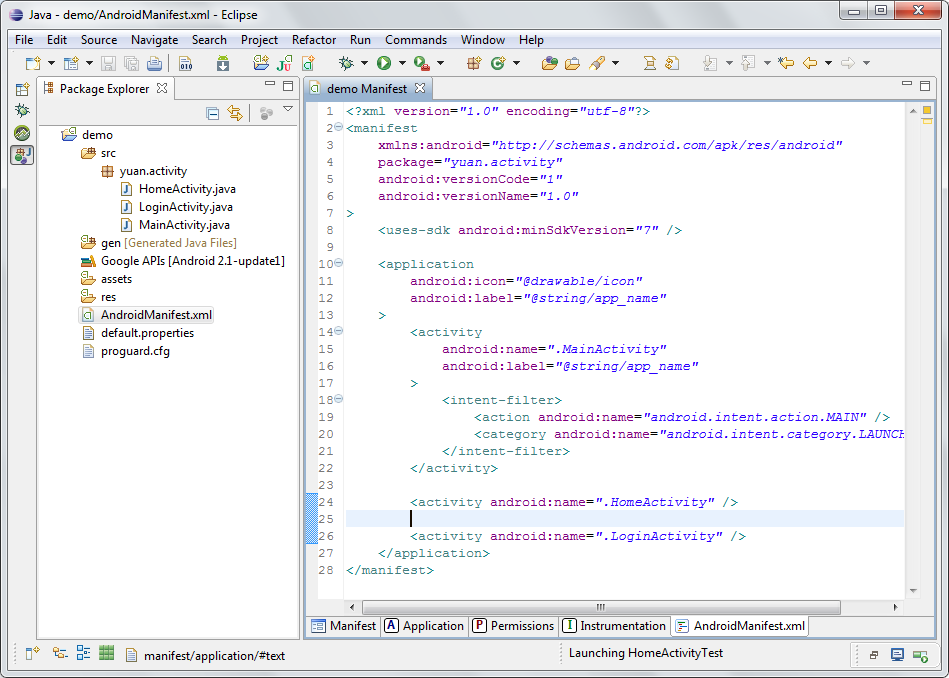Click the Run External Tools icon
Viewport: 949px width, 678px height.
(x=421, y=63)
